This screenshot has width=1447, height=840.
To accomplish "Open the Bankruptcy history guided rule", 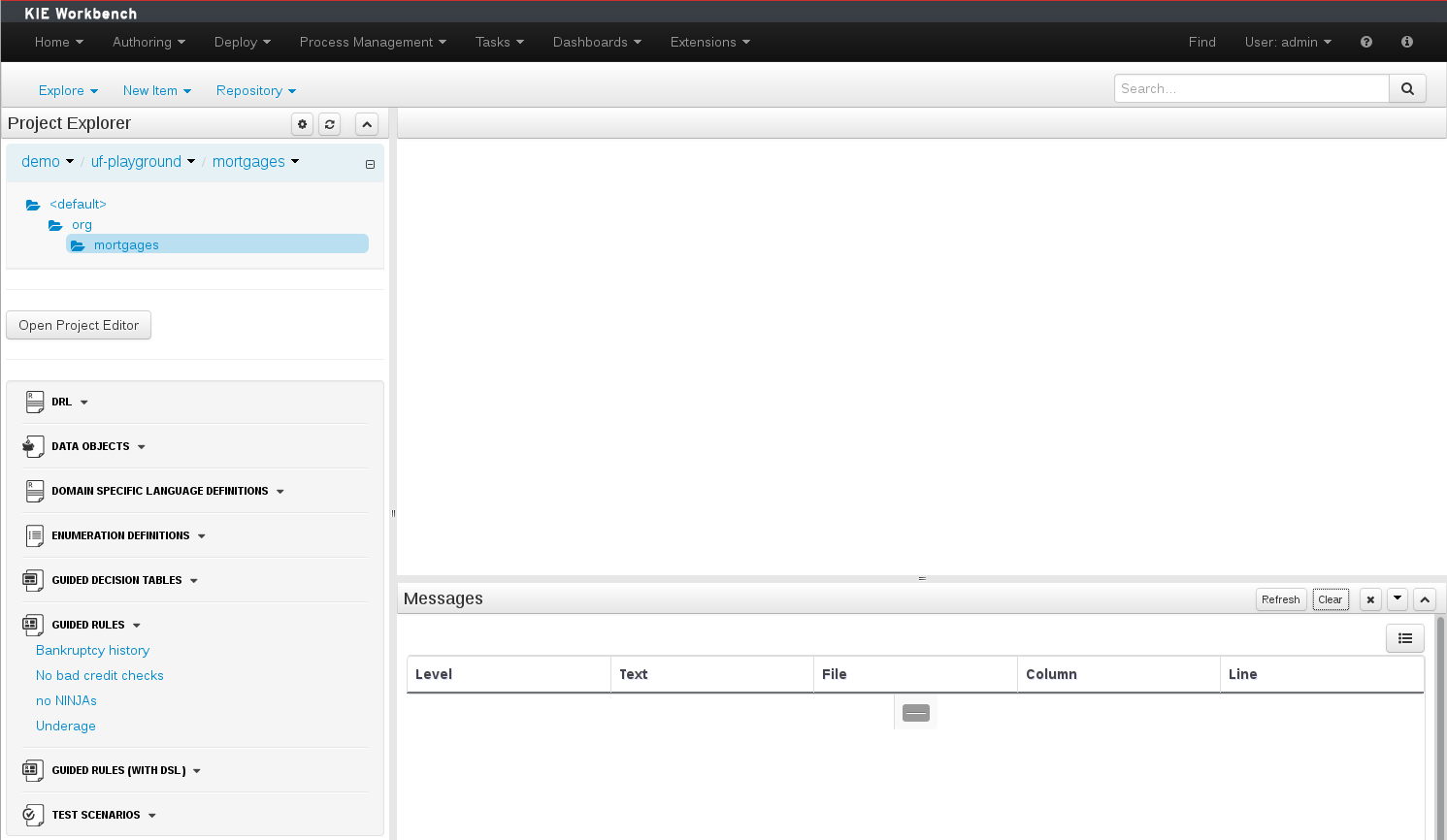I will coord(92,650).
